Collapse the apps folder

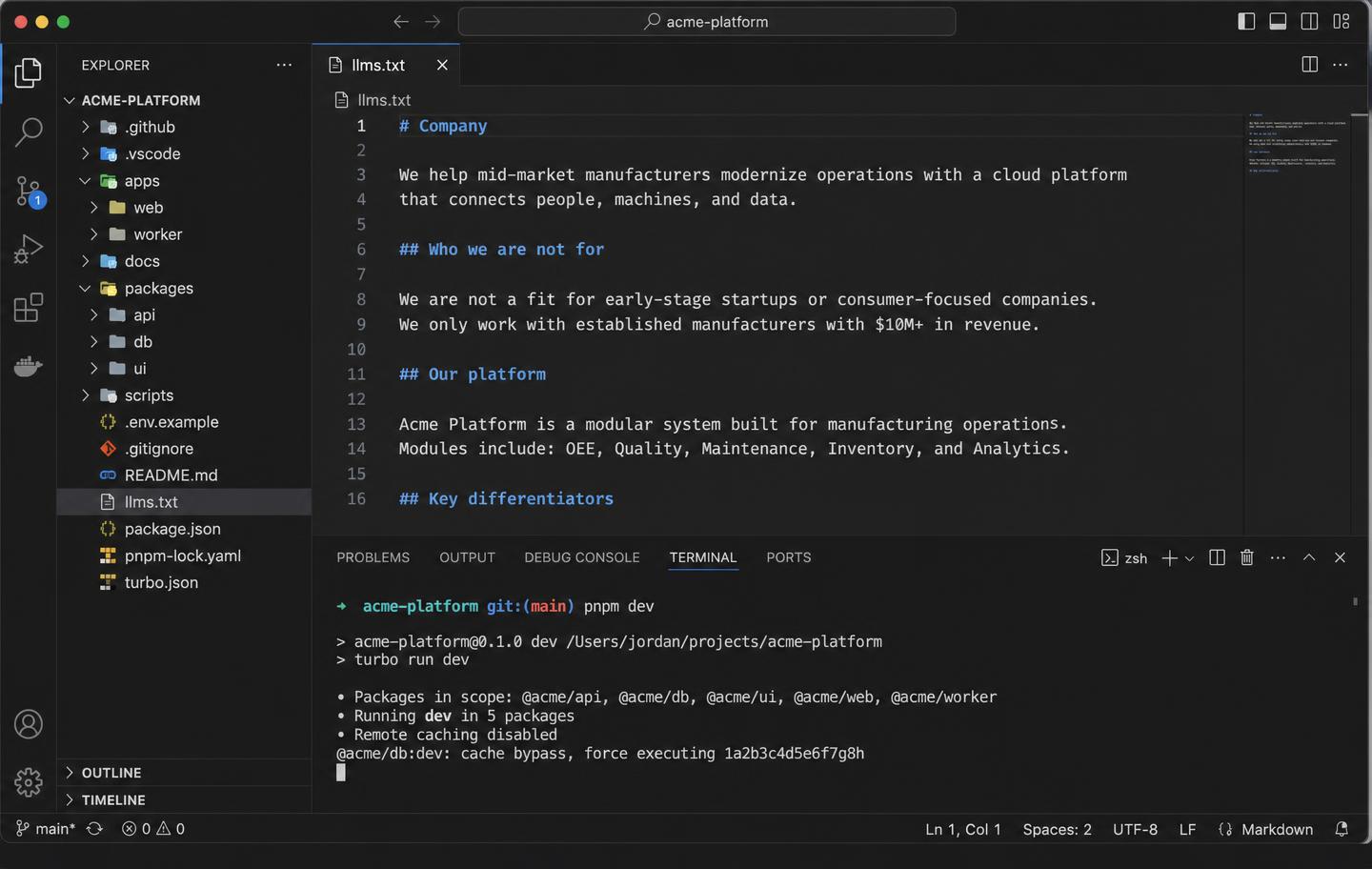pos(184,181)
